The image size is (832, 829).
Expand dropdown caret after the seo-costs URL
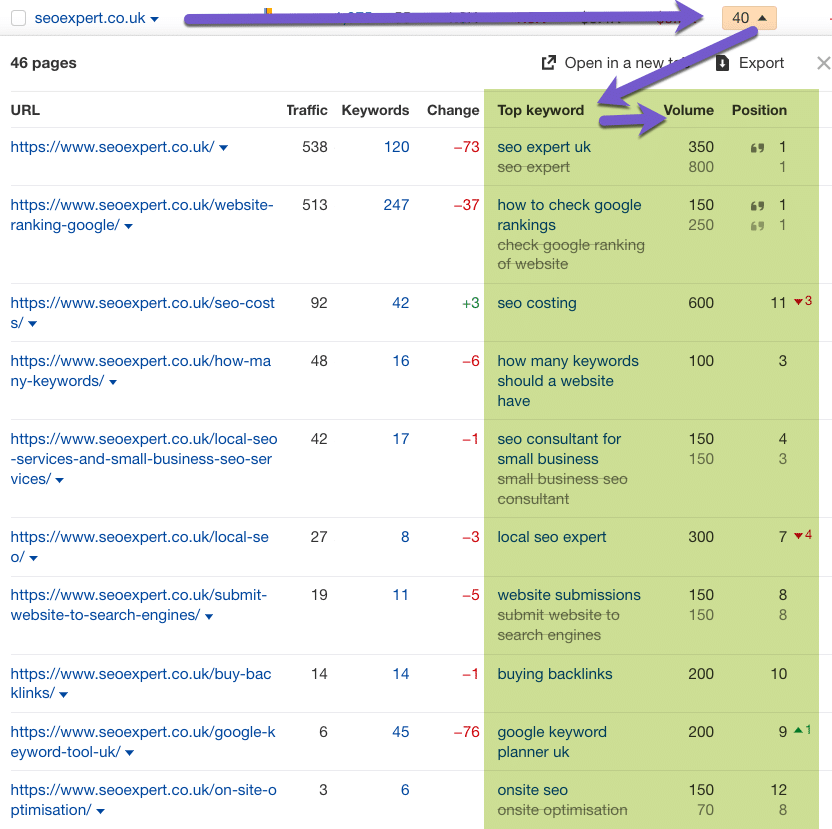click(x=32, y=324)
